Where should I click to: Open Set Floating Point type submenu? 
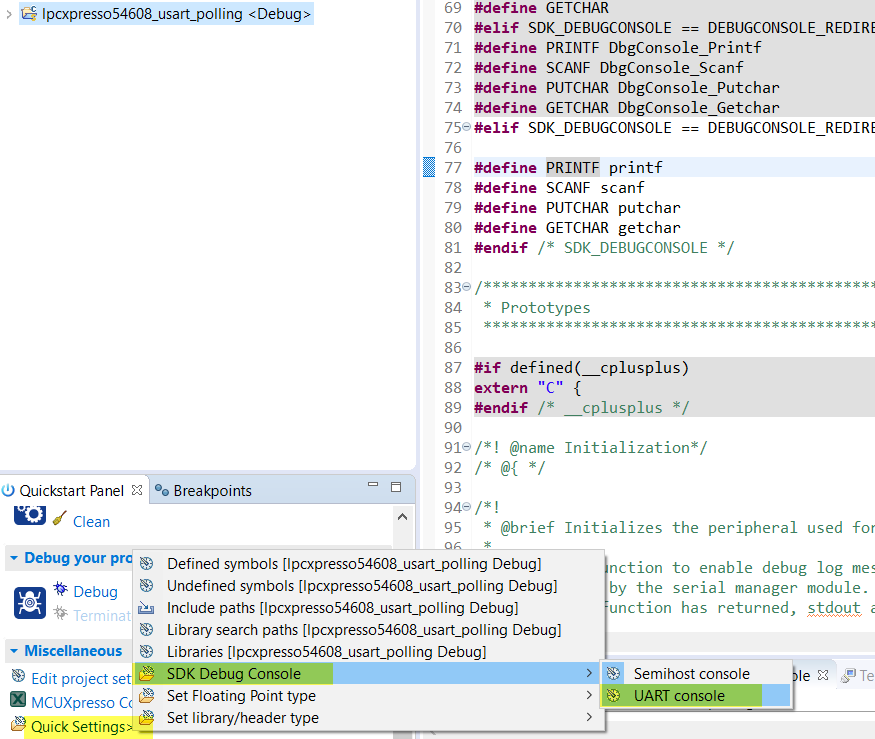(369, 695)
